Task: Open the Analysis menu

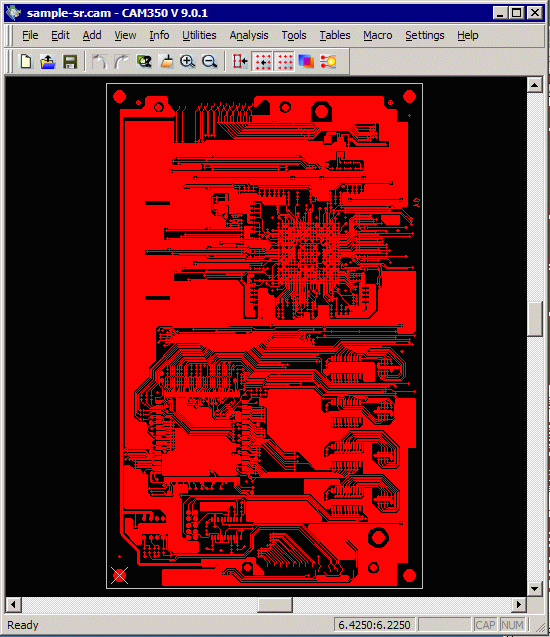Action: (249, 35)
